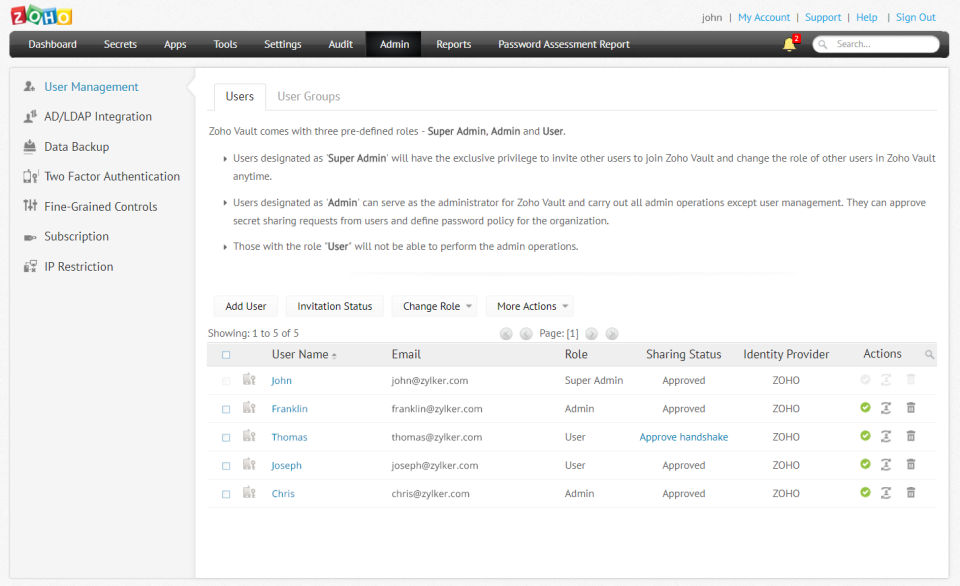Go to the next page arrow
This screenshot has width=960, height=586.
pos(591,334)
